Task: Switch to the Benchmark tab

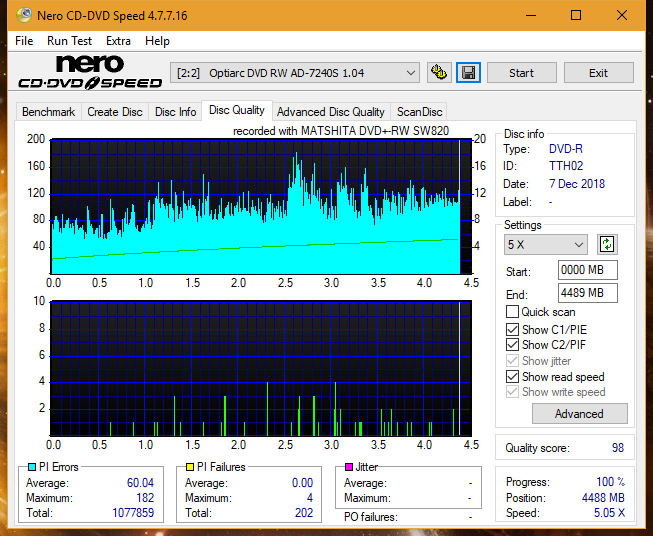Action: 48,112
